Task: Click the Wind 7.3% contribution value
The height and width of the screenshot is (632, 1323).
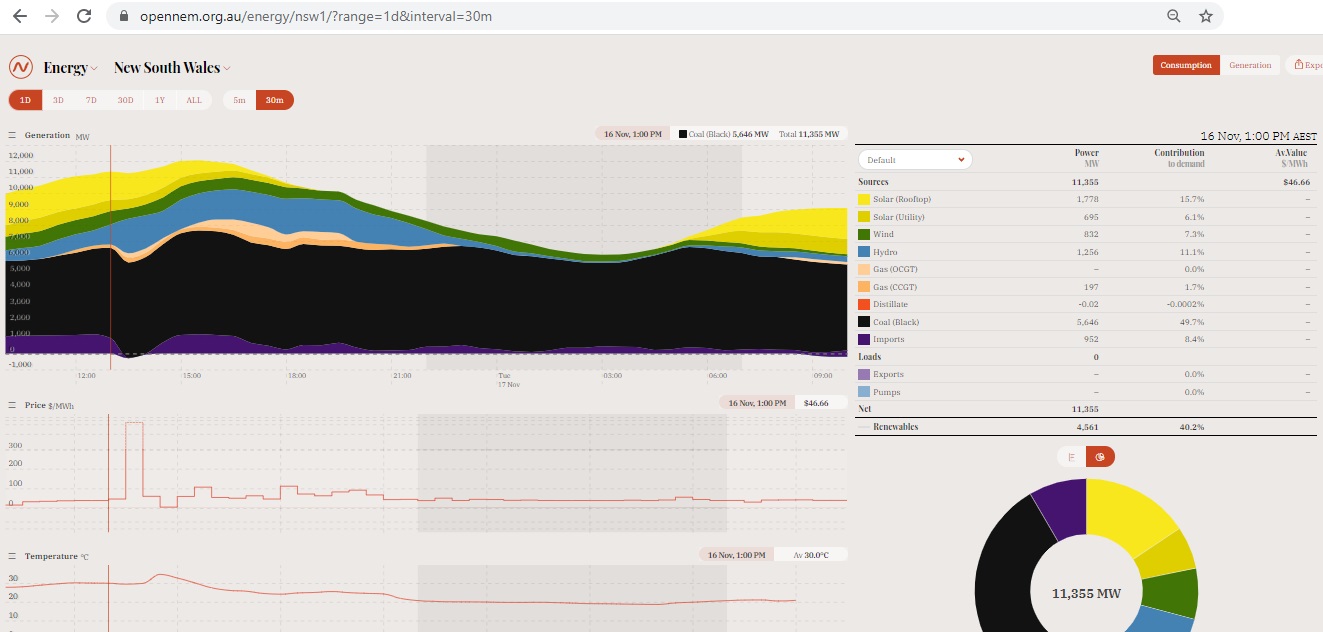Action: [x=1195, y=235]
